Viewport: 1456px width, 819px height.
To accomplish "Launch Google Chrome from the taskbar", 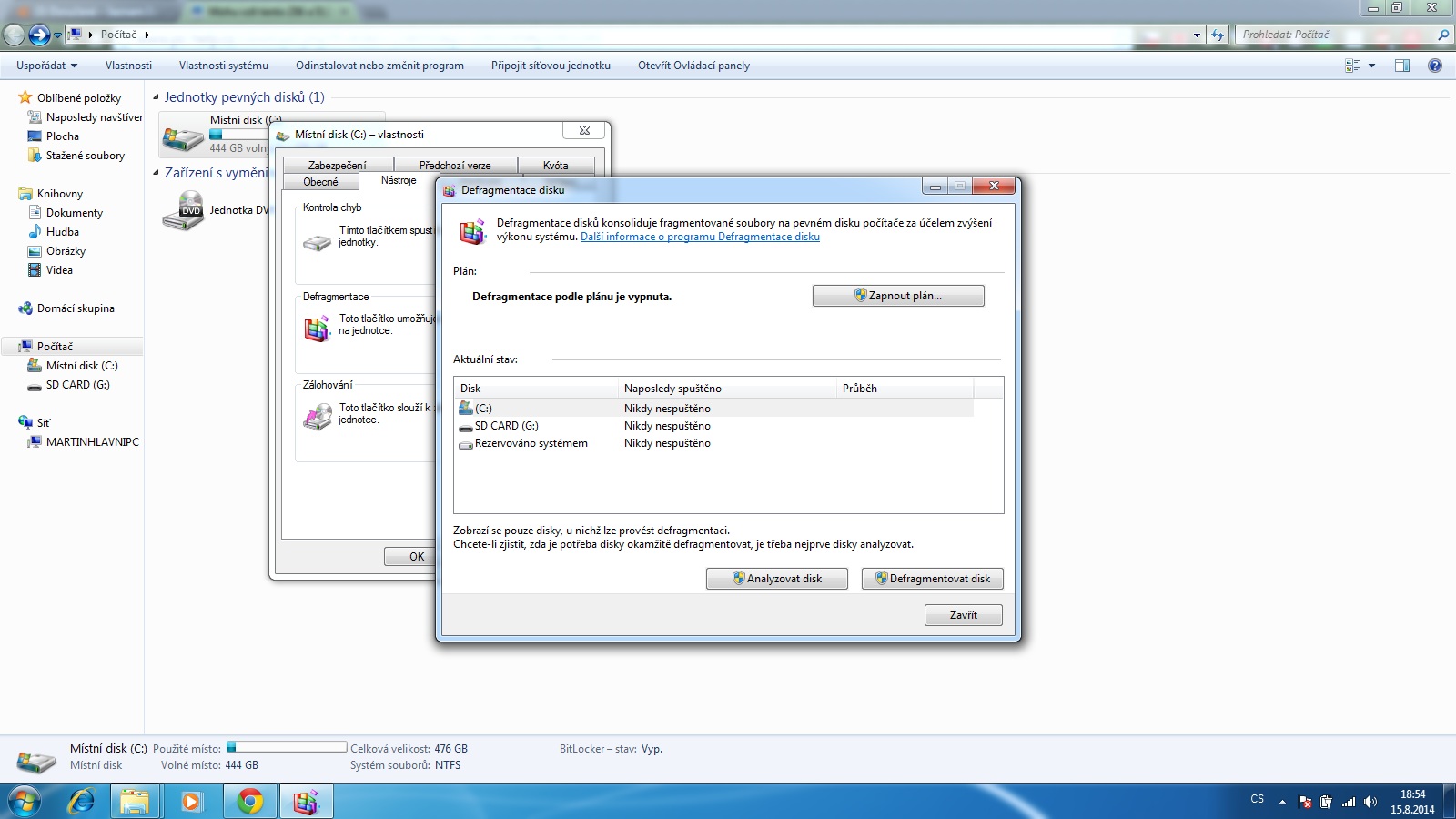I will [x=249, y=801].
